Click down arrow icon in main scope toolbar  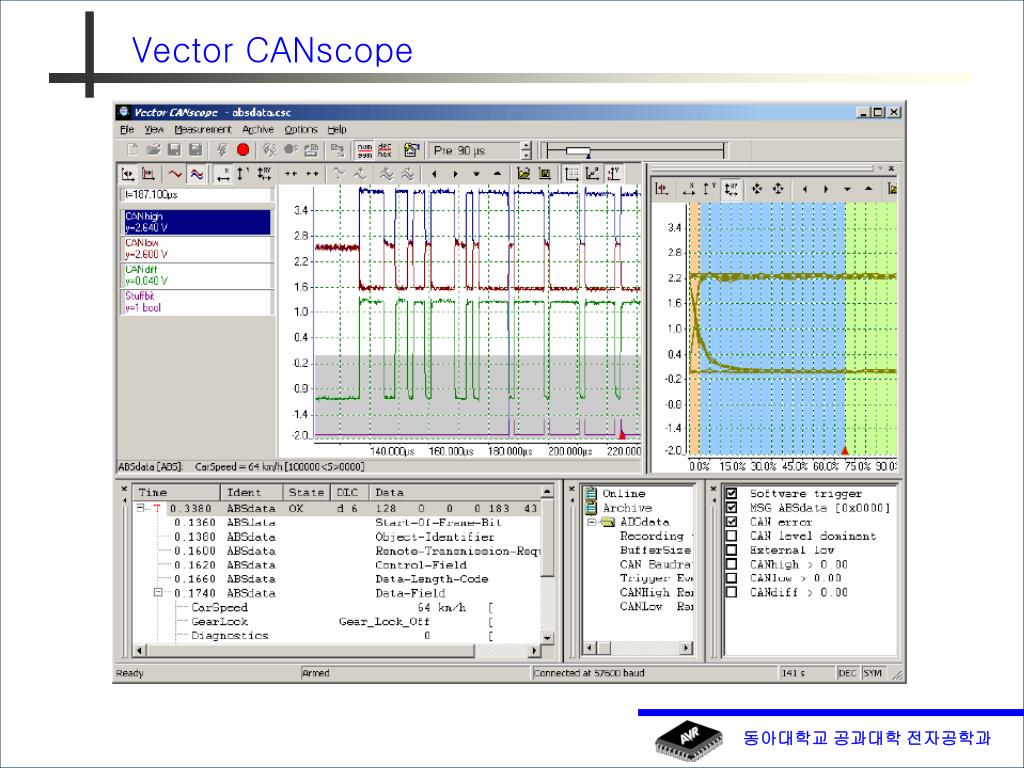point(476,174)
